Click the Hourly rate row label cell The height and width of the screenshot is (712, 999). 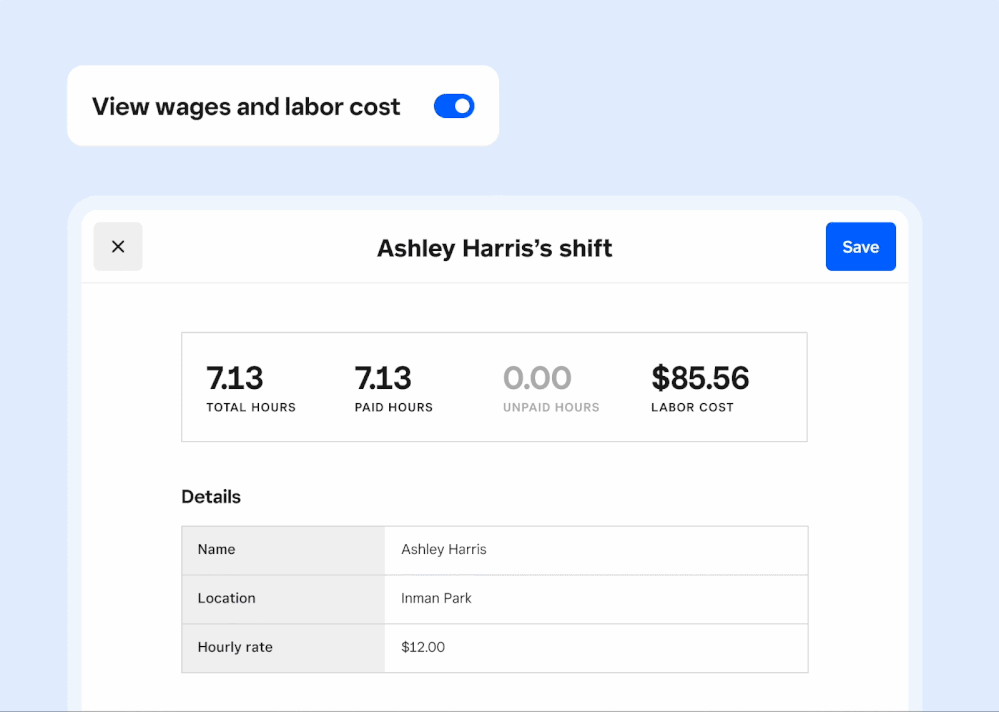coord(283,648)
